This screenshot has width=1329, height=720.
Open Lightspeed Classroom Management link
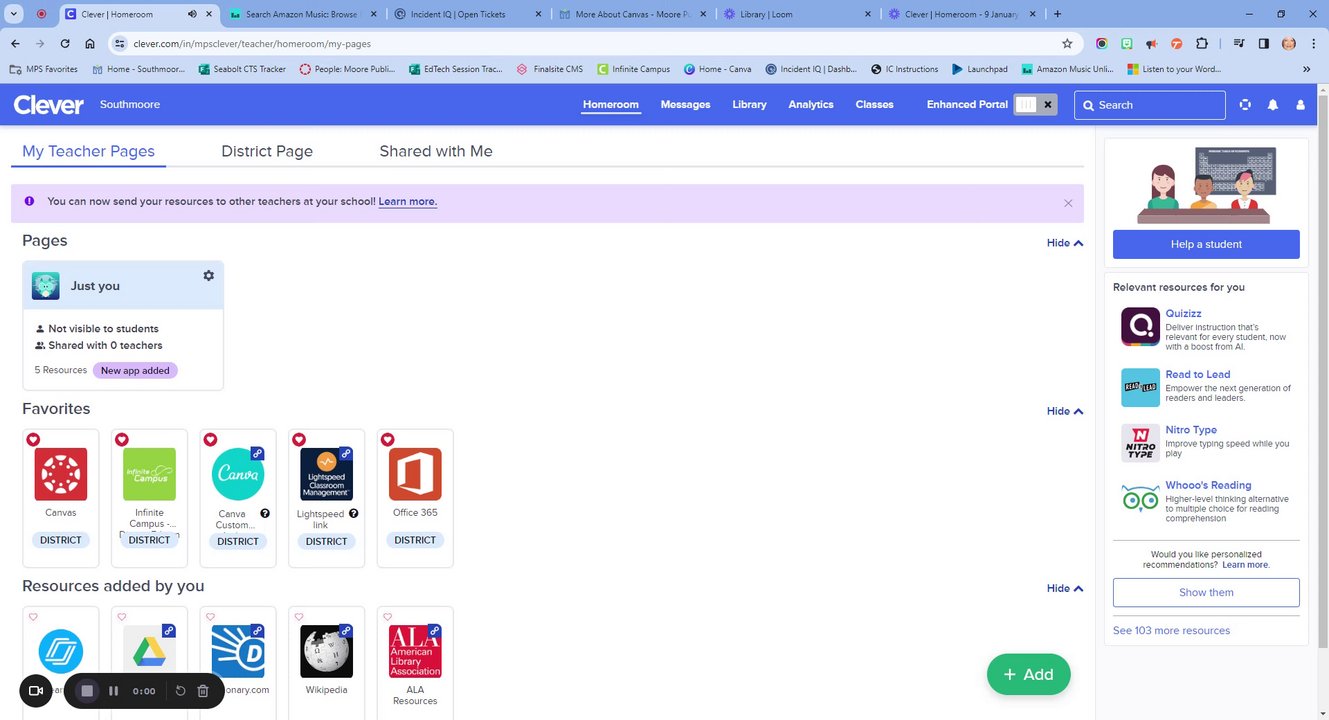[326, 474]
